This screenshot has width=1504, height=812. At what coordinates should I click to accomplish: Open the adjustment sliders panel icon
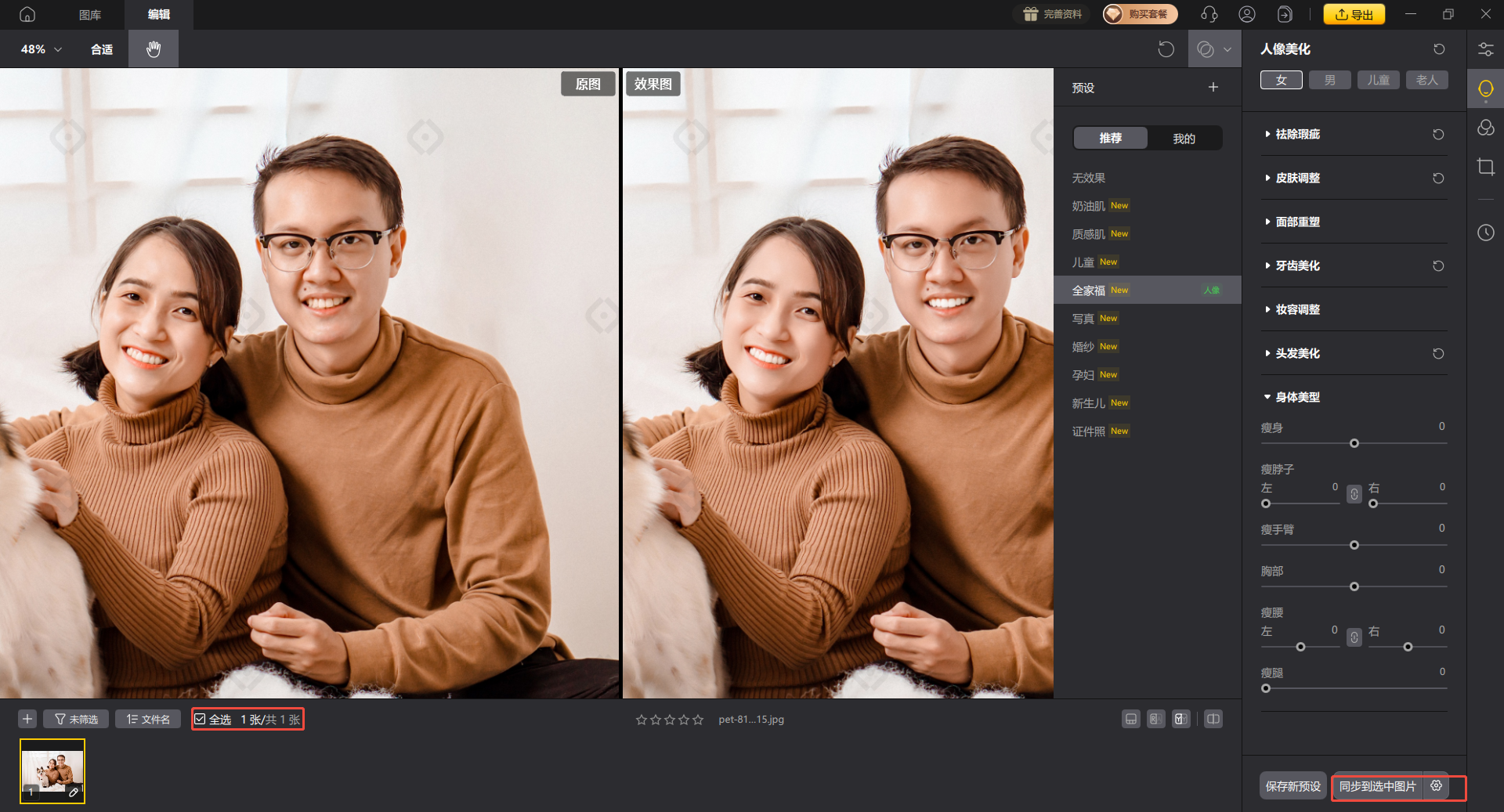click(x=1485, y=49)
